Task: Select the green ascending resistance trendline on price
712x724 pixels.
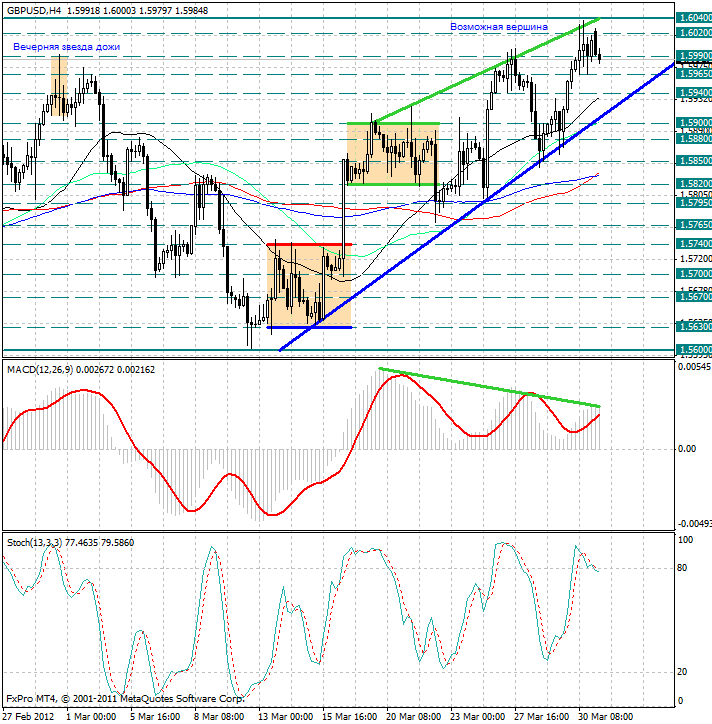Action: click(487, 70)
